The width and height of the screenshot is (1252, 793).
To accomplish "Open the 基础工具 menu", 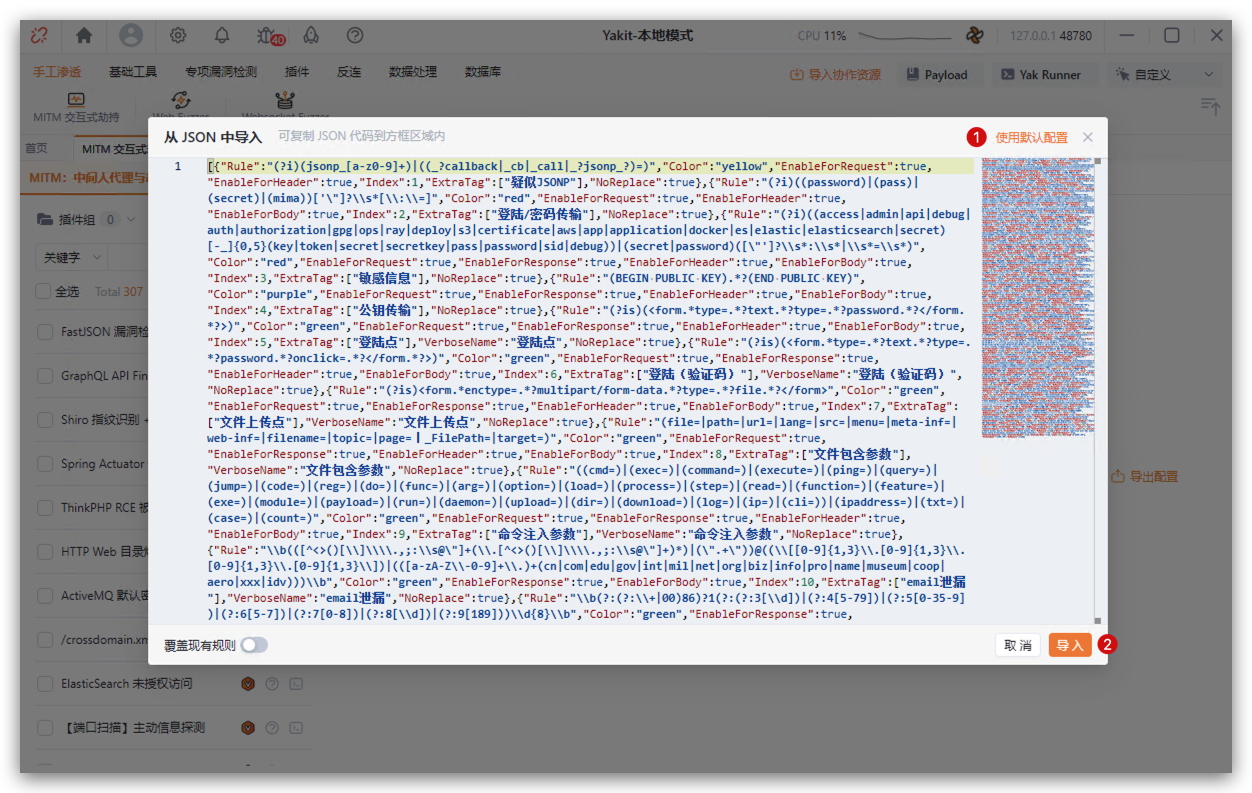I will pos(133,72).
